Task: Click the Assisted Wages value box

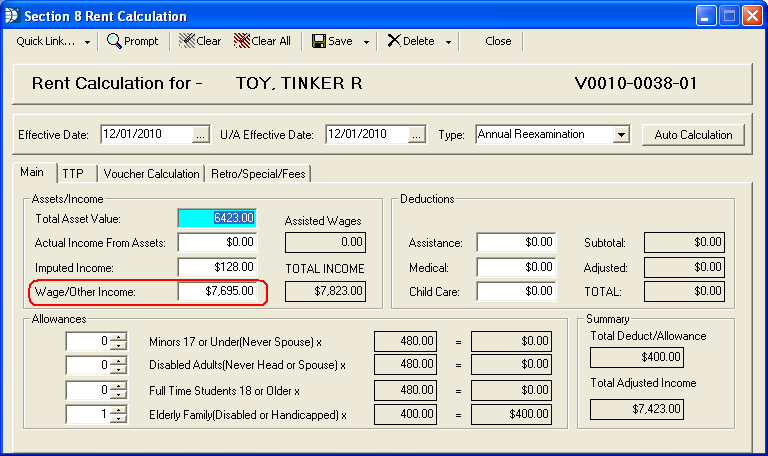Action: tap(325, 242)
